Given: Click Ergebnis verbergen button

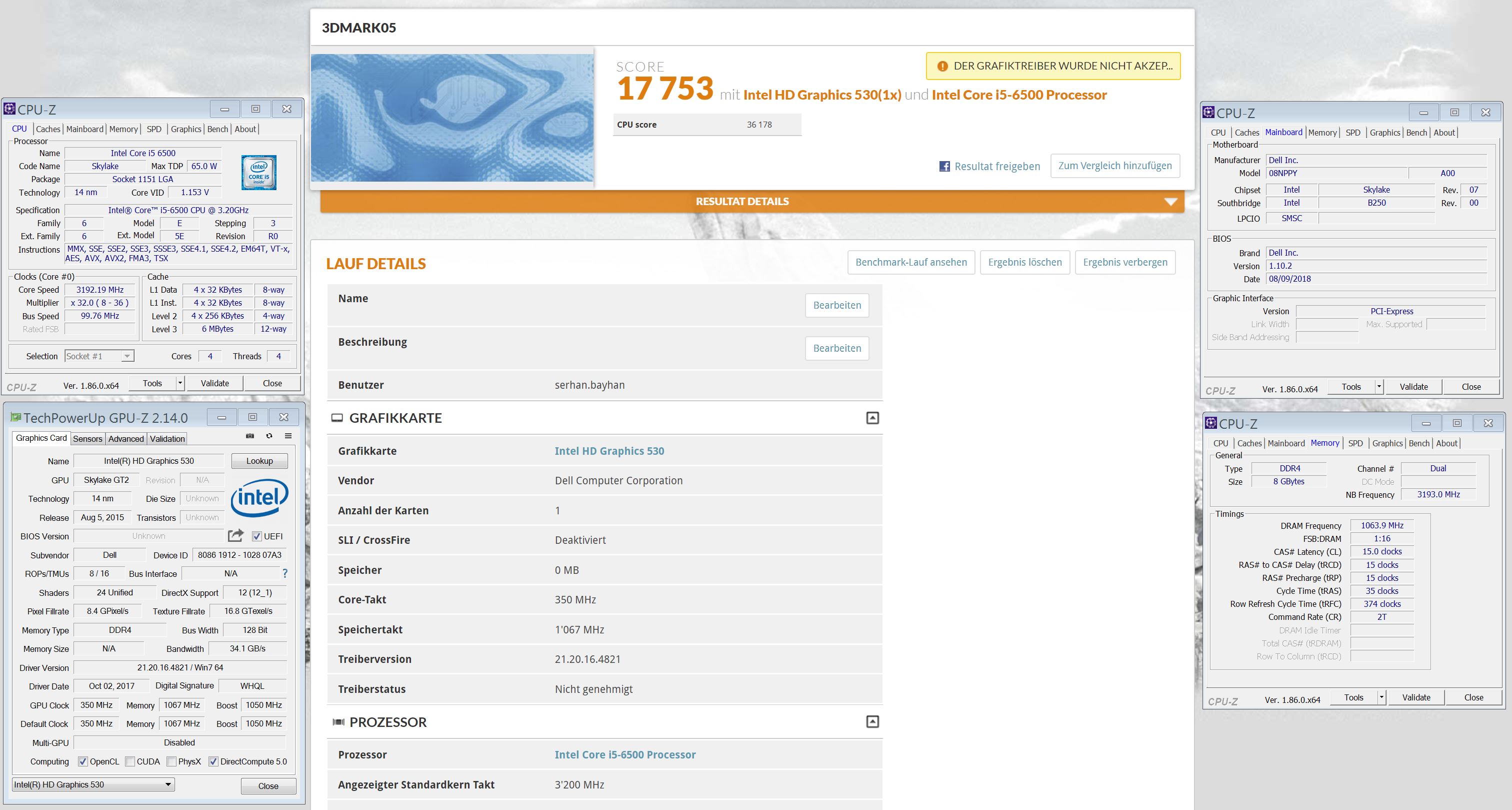Looking at the screenshot, I should point(1125,262).
